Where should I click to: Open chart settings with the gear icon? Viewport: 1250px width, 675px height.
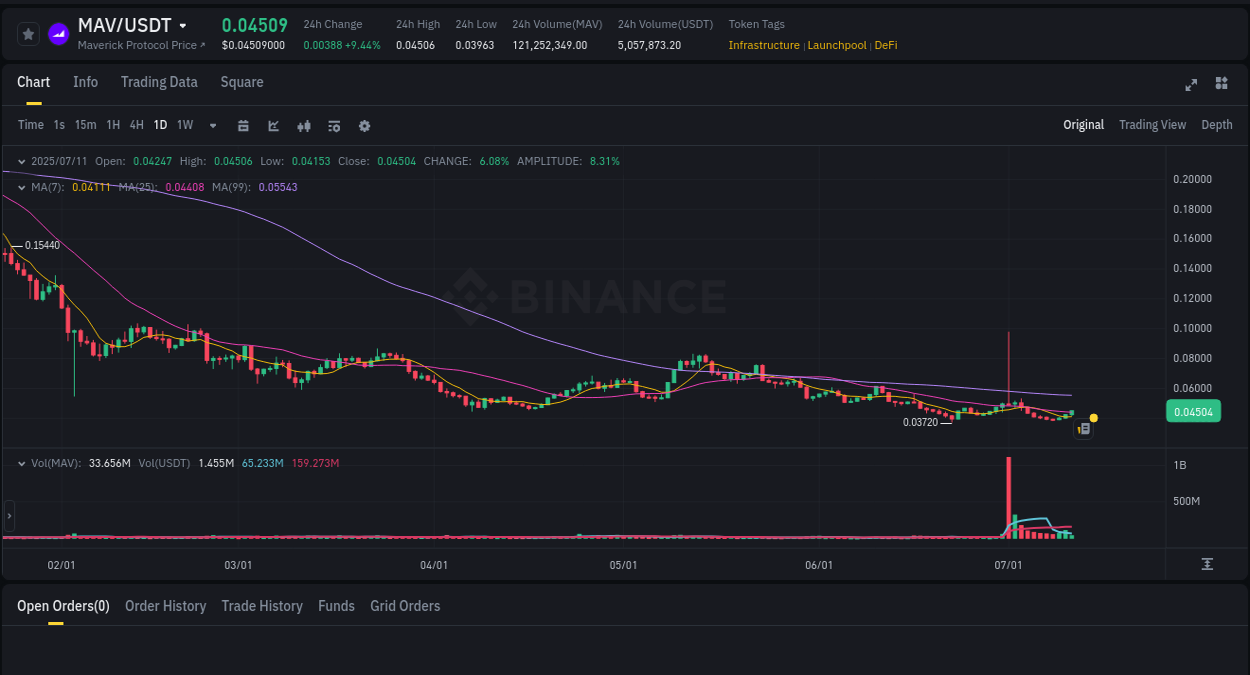(x=364, y=125)
